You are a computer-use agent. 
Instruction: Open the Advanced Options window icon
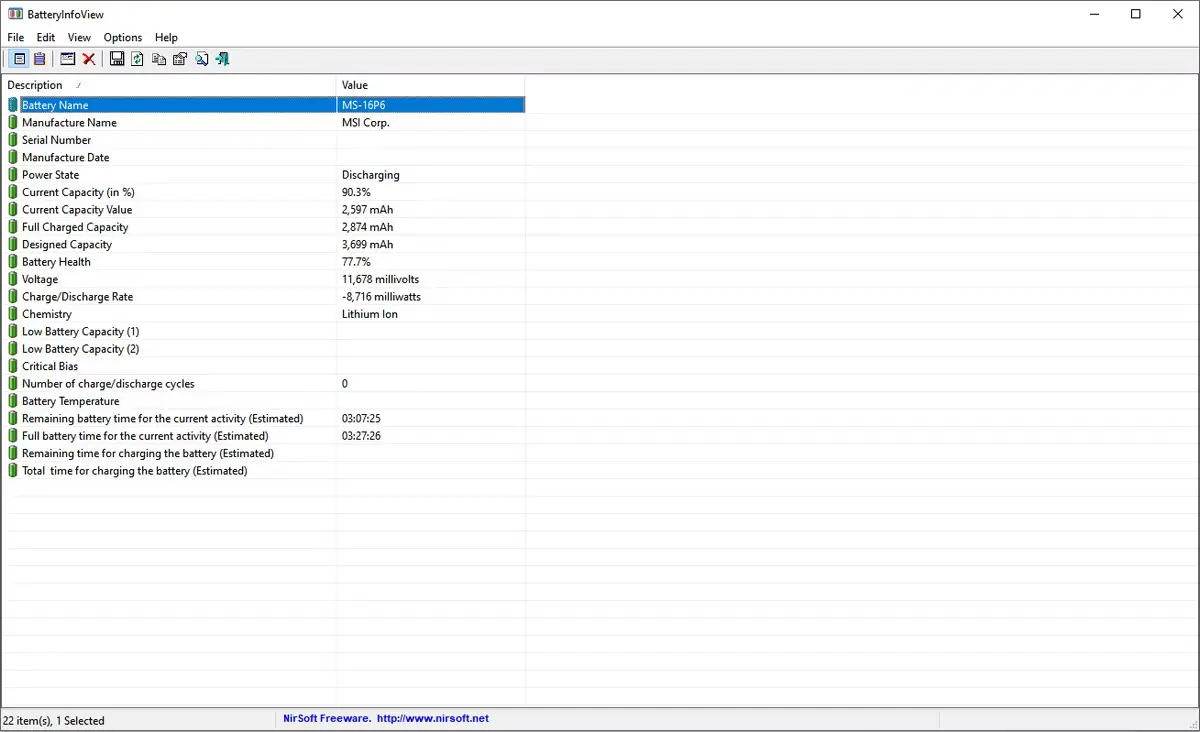pos(68,59)
